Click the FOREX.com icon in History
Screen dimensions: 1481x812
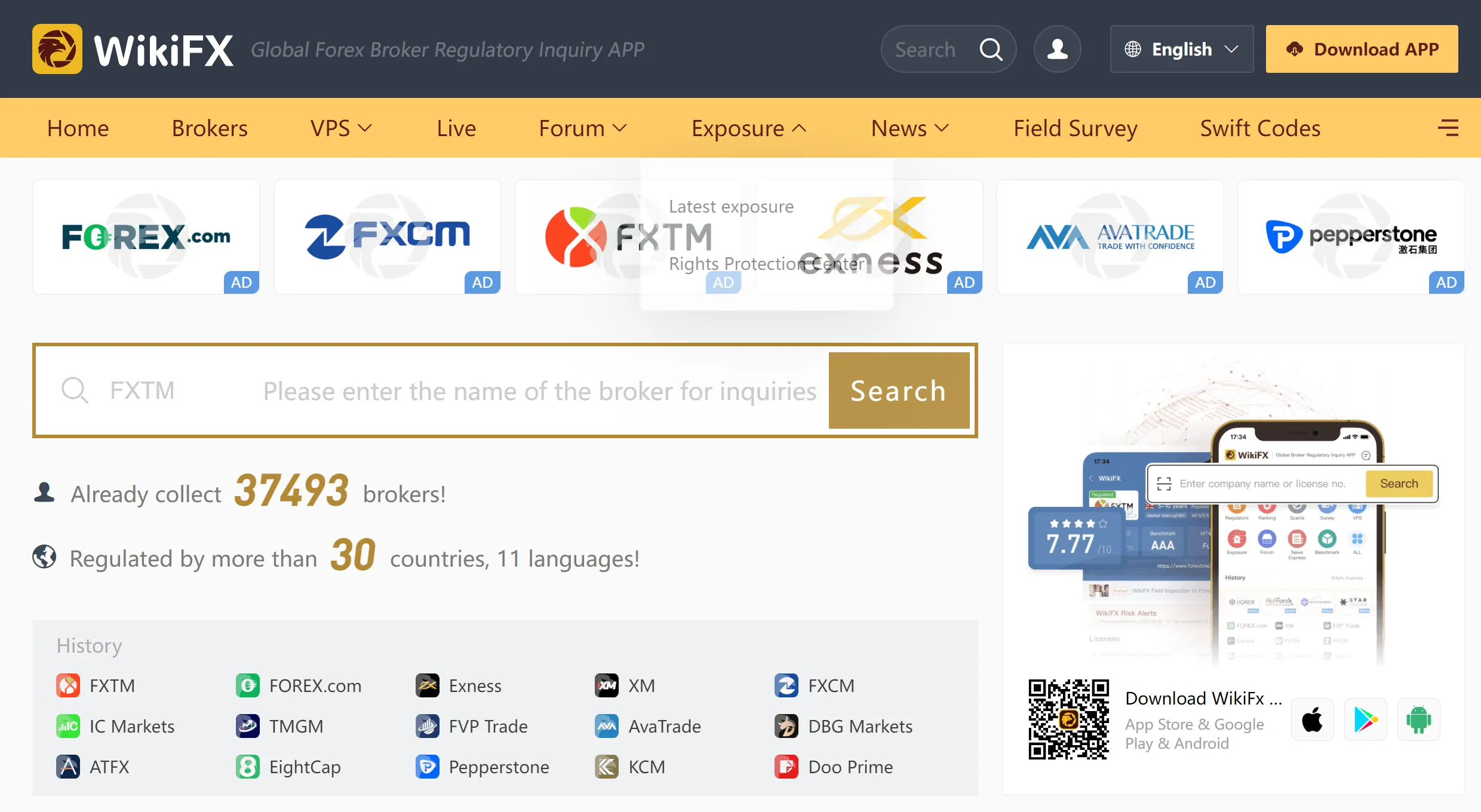(x=248, y=685)
